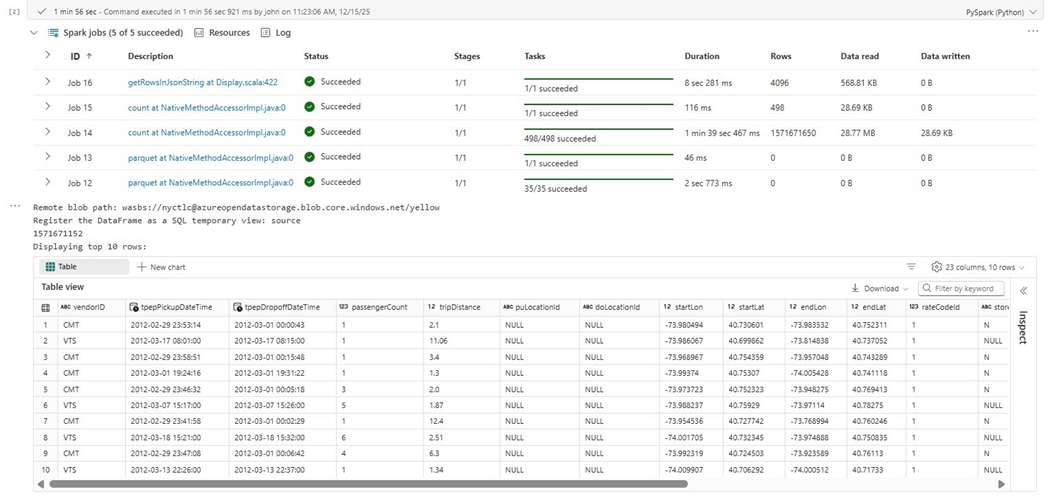
Task: Add a New chart tab
Action: pos(161,267)
